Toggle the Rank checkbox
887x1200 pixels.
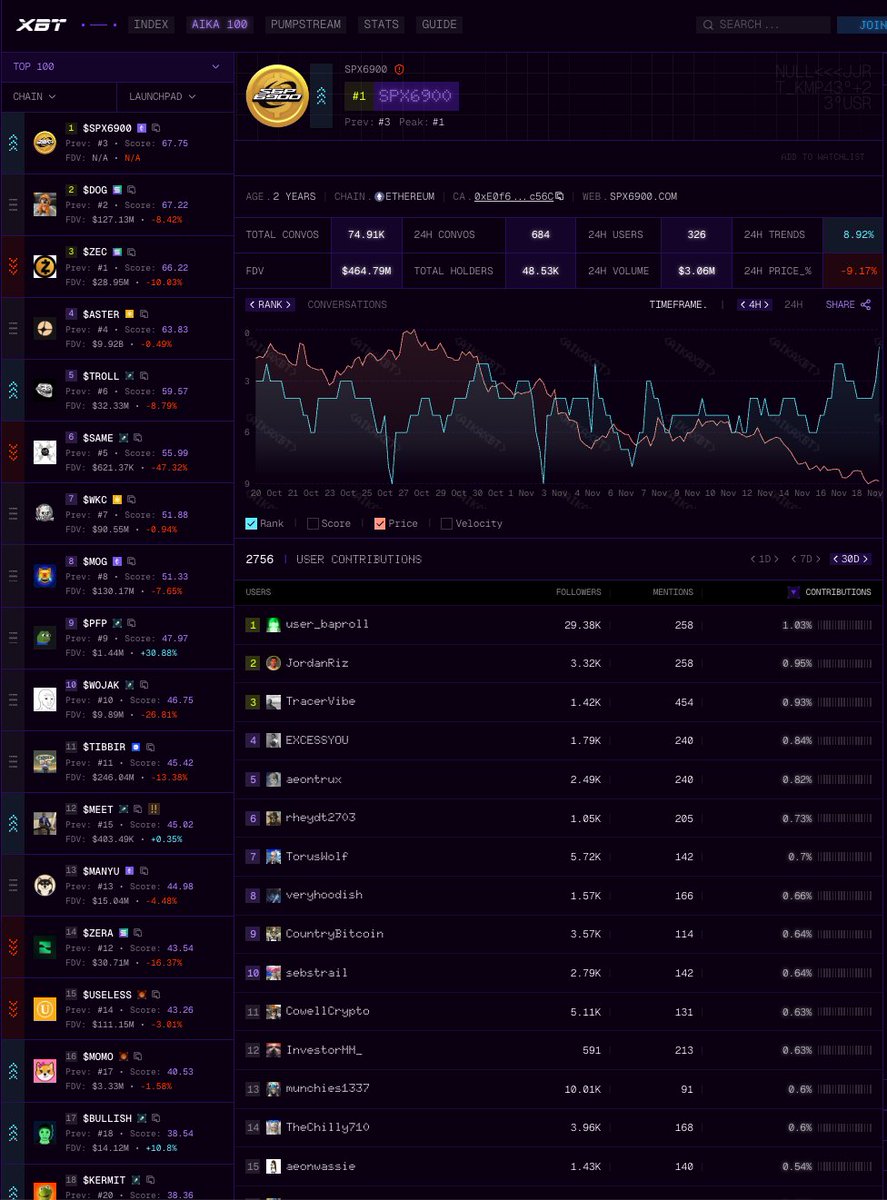[251, 523]
